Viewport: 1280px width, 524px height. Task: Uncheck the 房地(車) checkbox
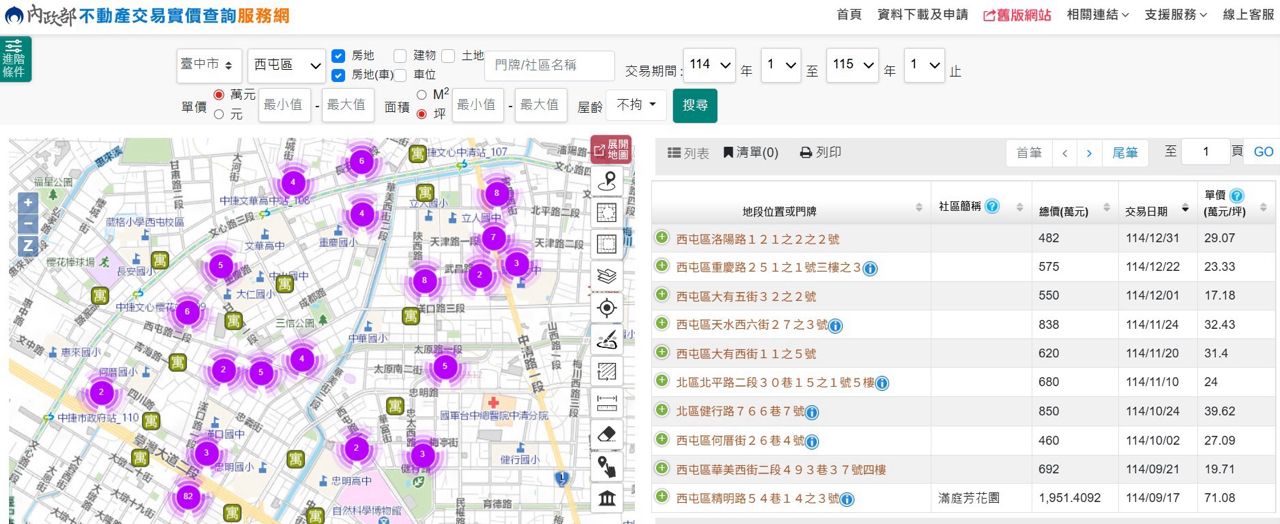[x=338, y=75]
